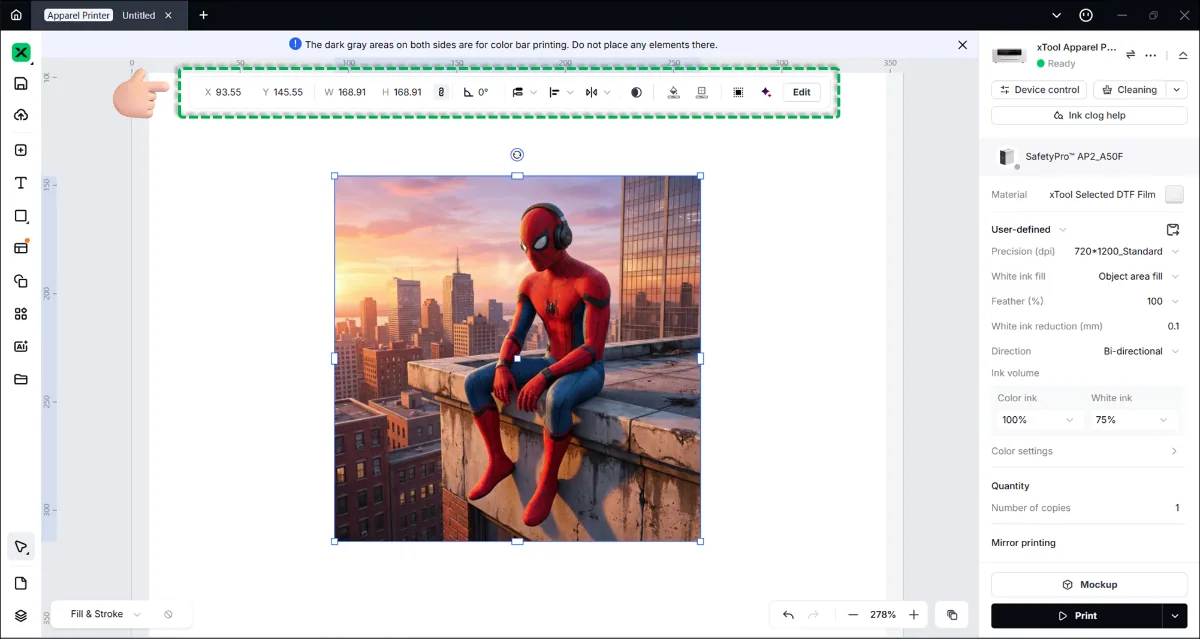Open the layout template tool in left sidebar

tap(21, 248)
